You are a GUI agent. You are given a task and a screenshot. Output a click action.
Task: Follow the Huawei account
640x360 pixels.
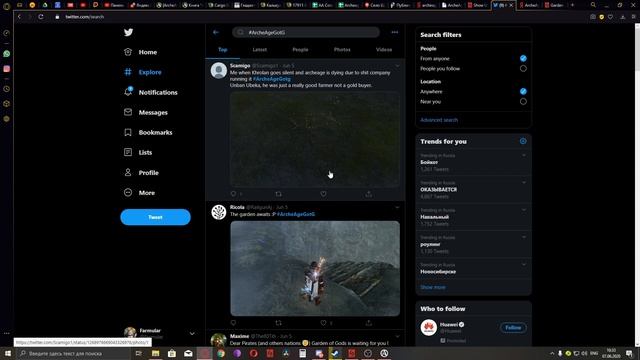click(x=513, y=328)
